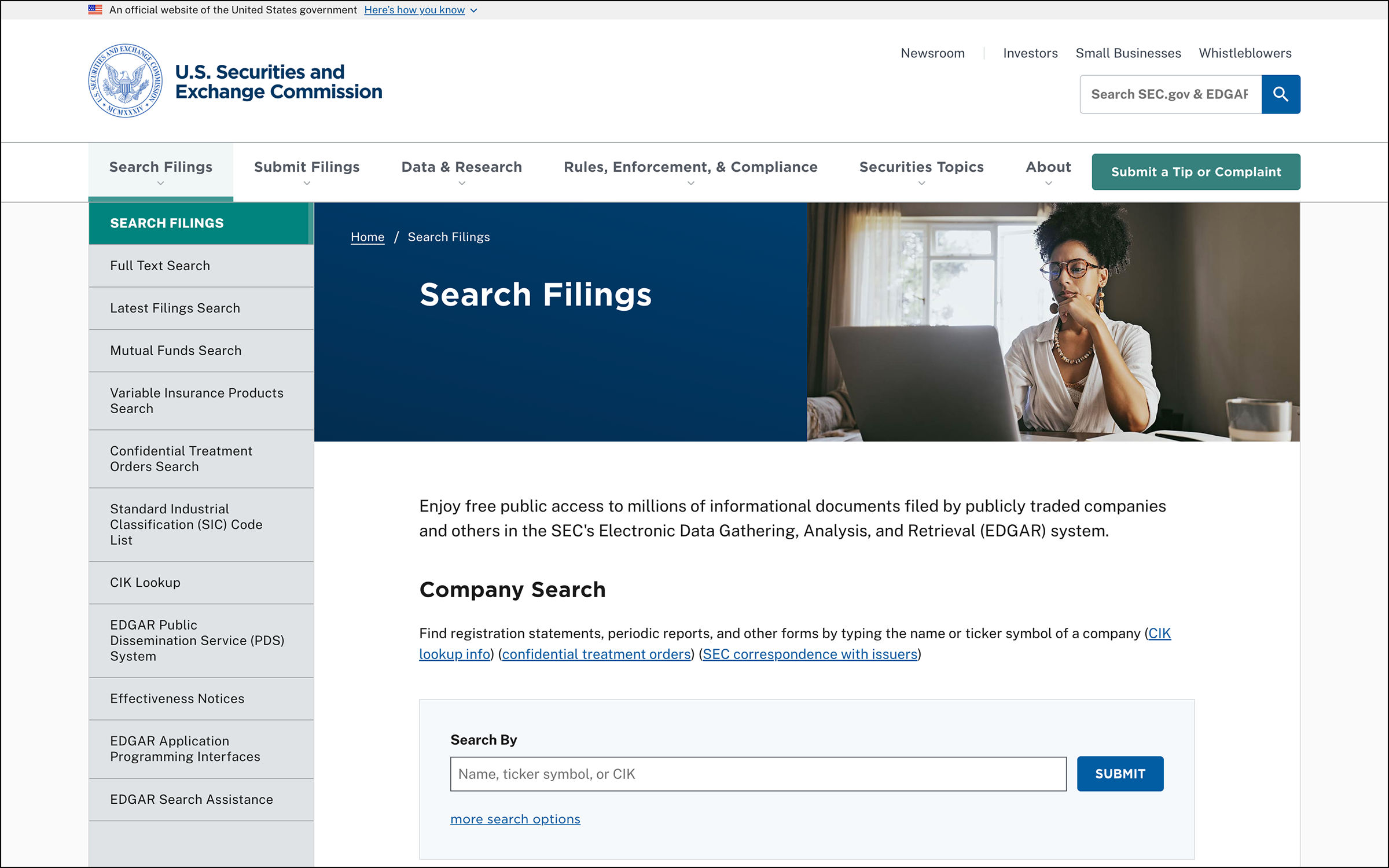
Task: Click the U.S. flag icon in the banner
Action: 94,9
